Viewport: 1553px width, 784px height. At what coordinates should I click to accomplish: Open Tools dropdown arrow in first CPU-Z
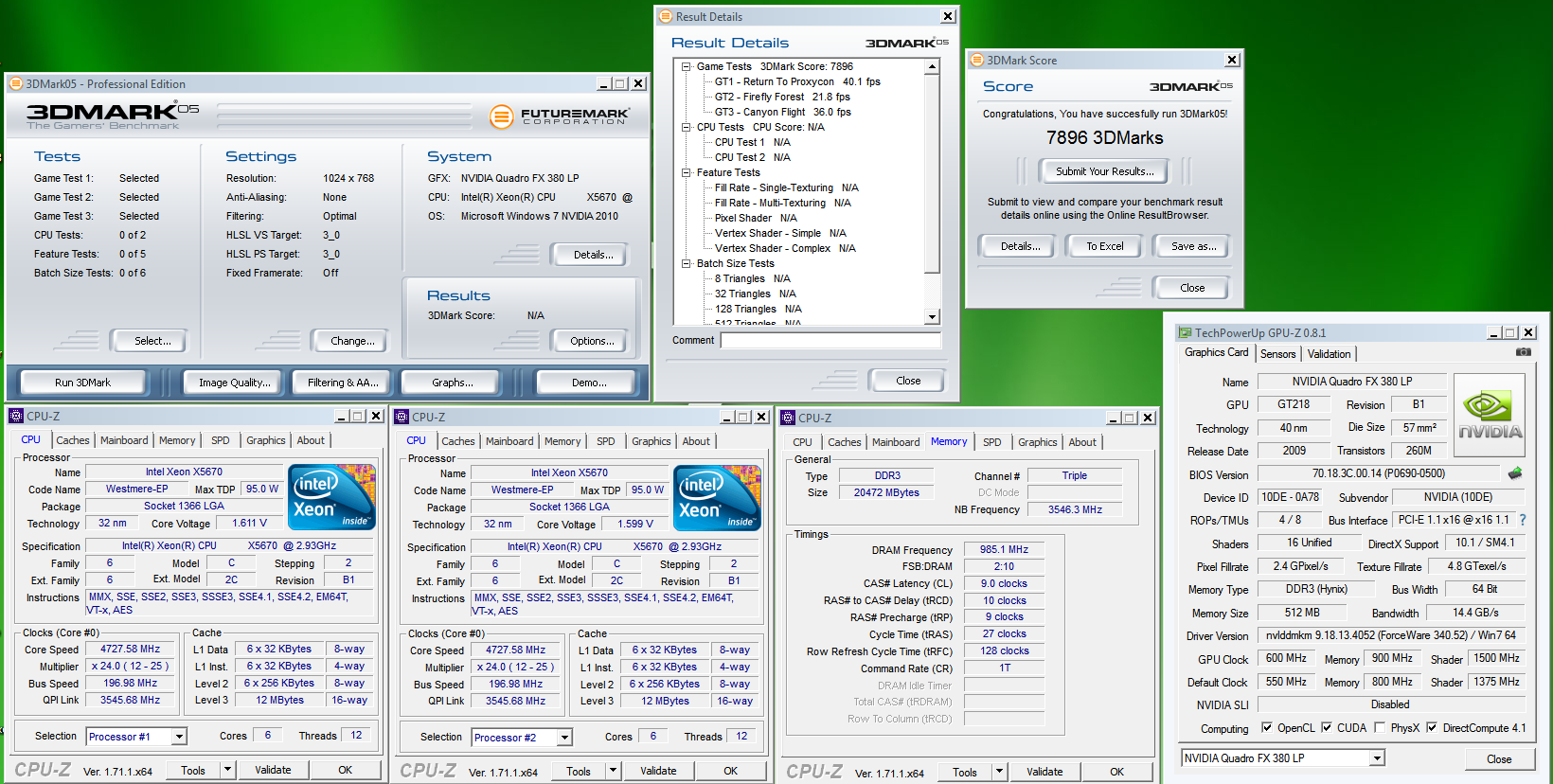(x=227, y=770)
